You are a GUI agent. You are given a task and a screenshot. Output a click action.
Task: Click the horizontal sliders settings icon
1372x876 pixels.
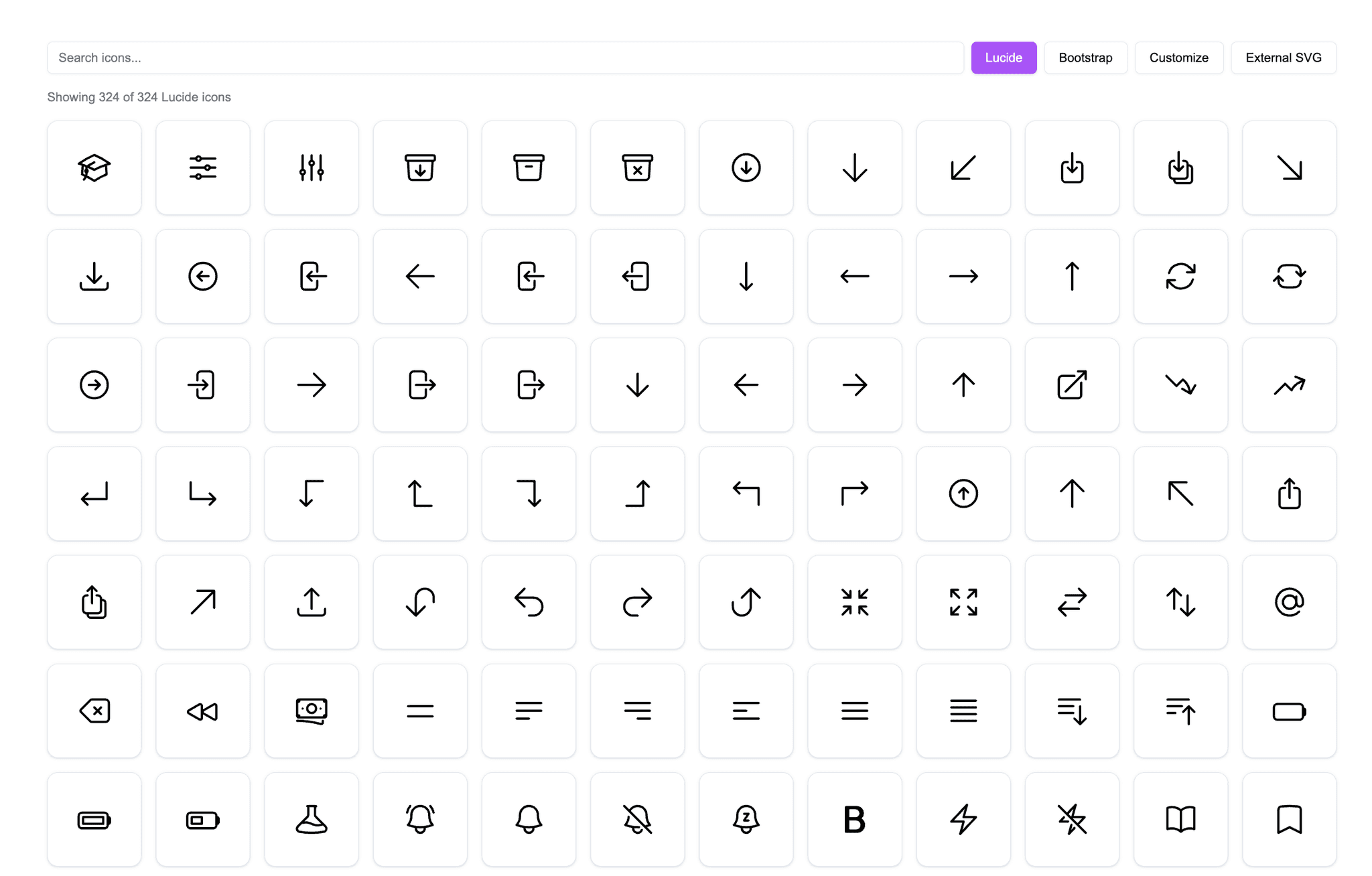(202, 167)
